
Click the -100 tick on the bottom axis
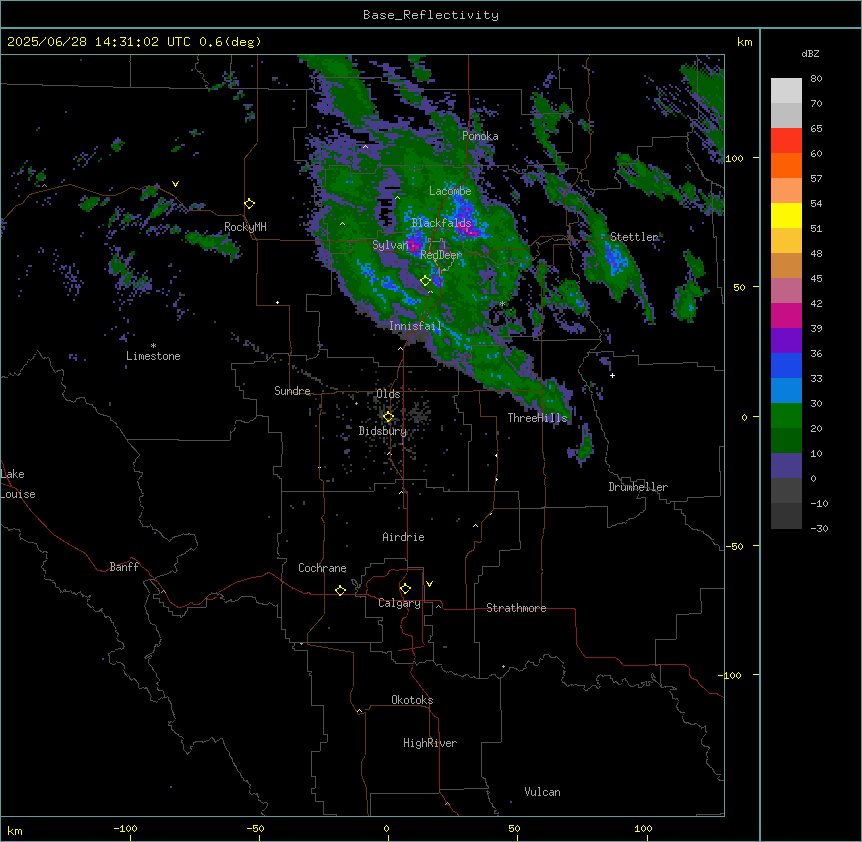(x=125, y=828)
